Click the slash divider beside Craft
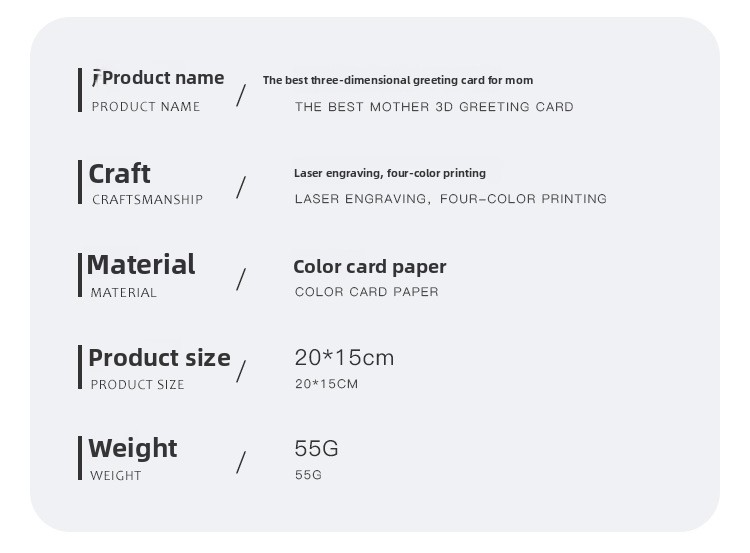 241,188
